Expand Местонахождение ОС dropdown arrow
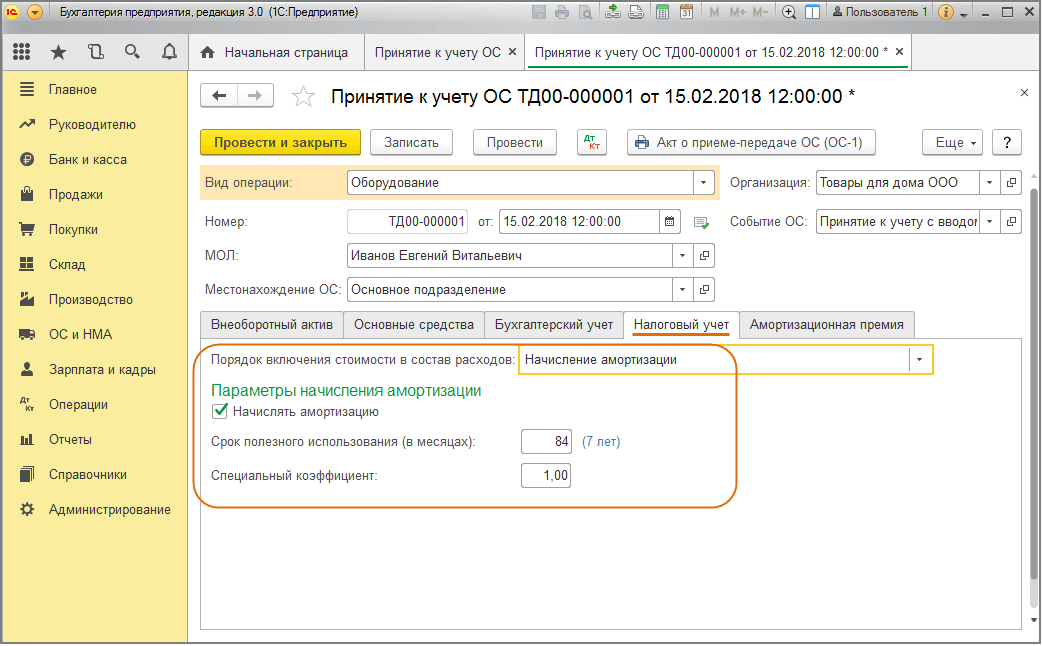This screenshot has width=1042, height=646. (682, 289)
